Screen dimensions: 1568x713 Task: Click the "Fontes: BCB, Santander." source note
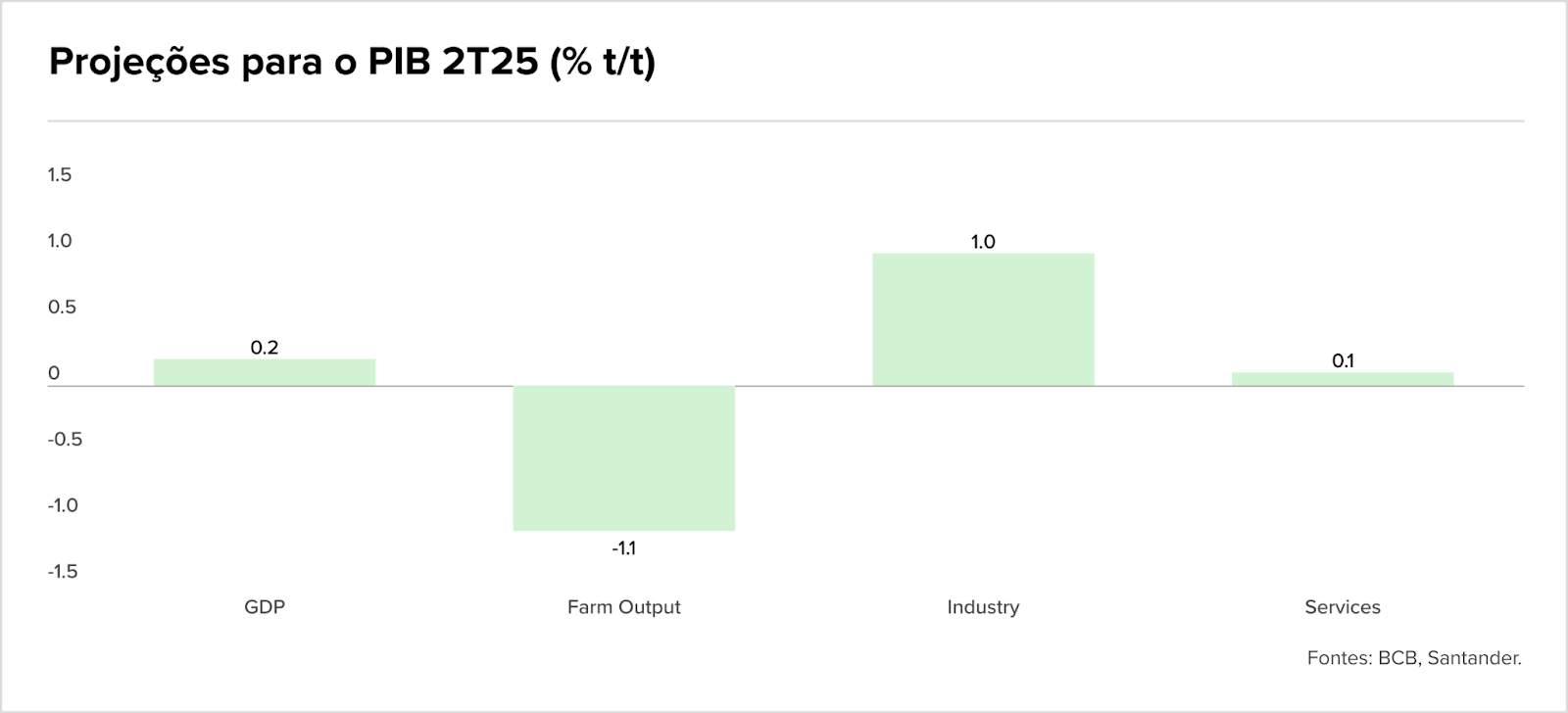1414,658
